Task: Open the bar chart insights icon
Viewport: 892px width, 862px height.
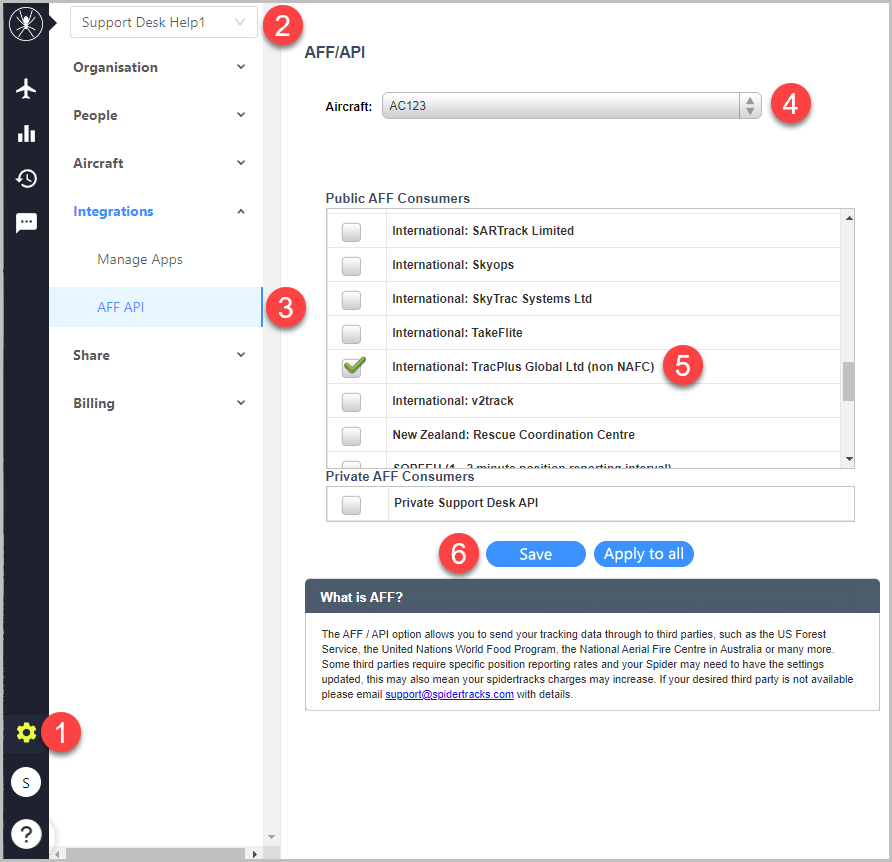Action: pyautogui.click(x=26, y=134)
